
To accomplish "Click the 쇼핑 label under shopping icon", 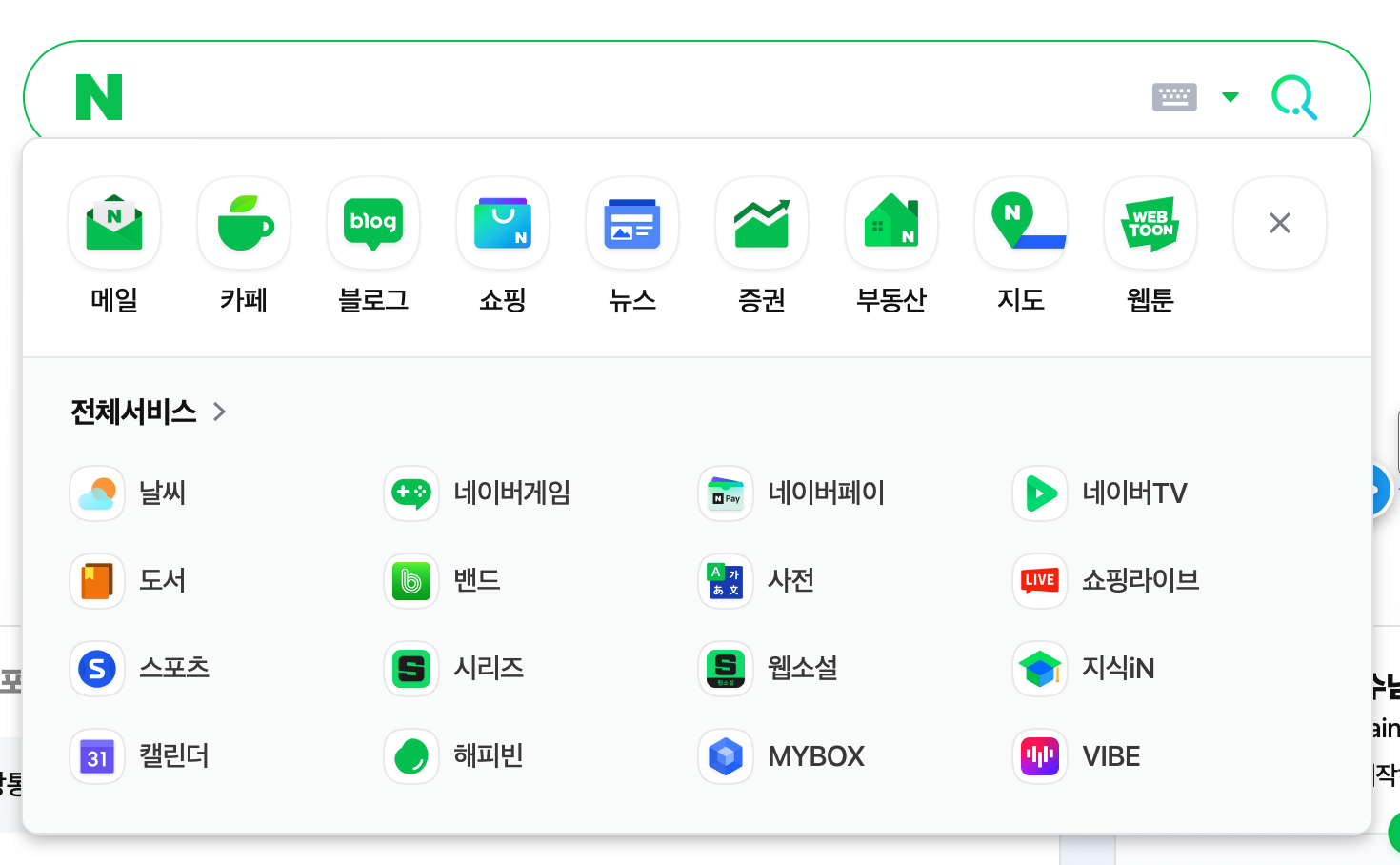I will pos(503,300).
